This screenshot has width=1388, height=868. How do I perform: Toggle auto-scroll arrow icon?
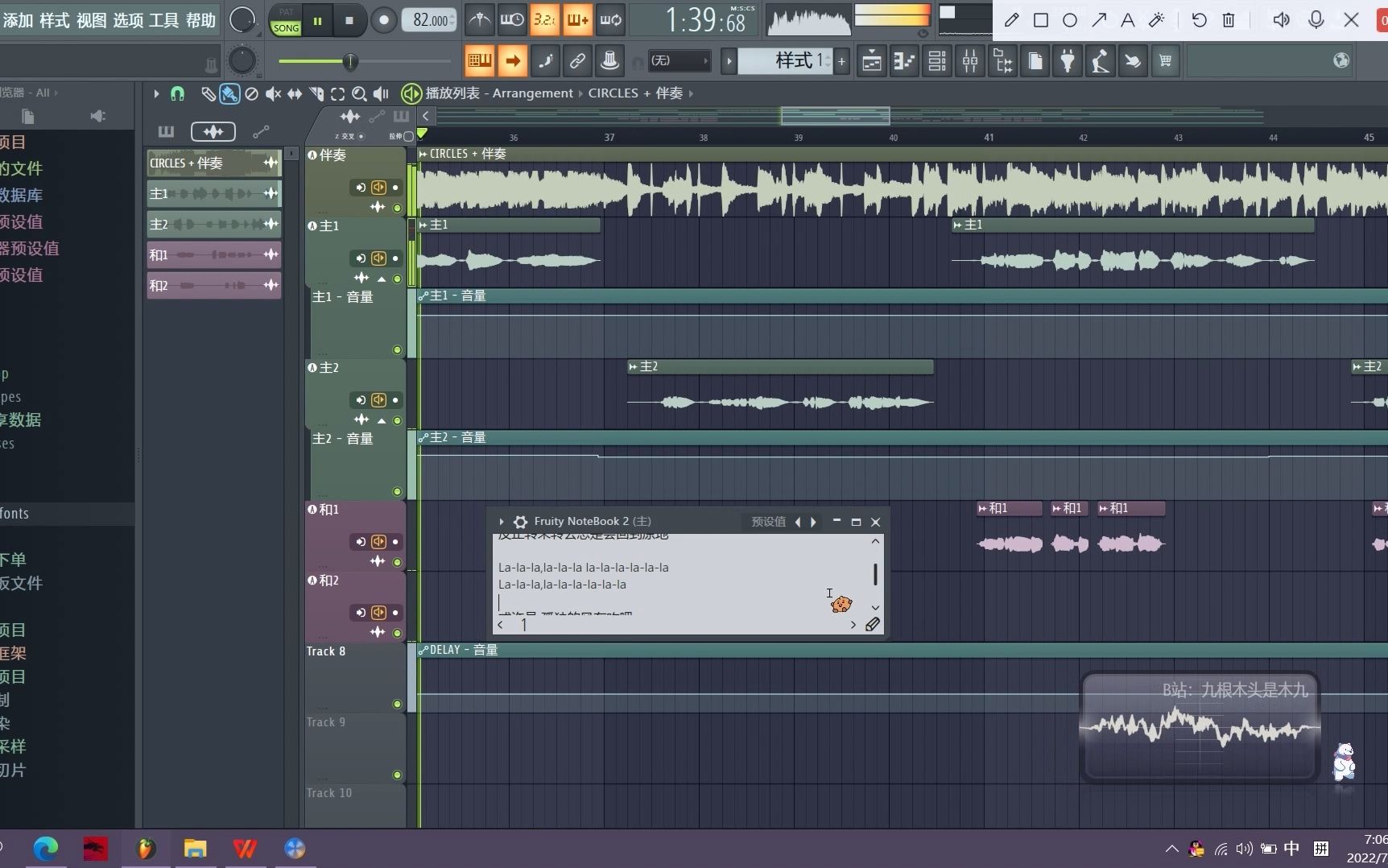512,60
